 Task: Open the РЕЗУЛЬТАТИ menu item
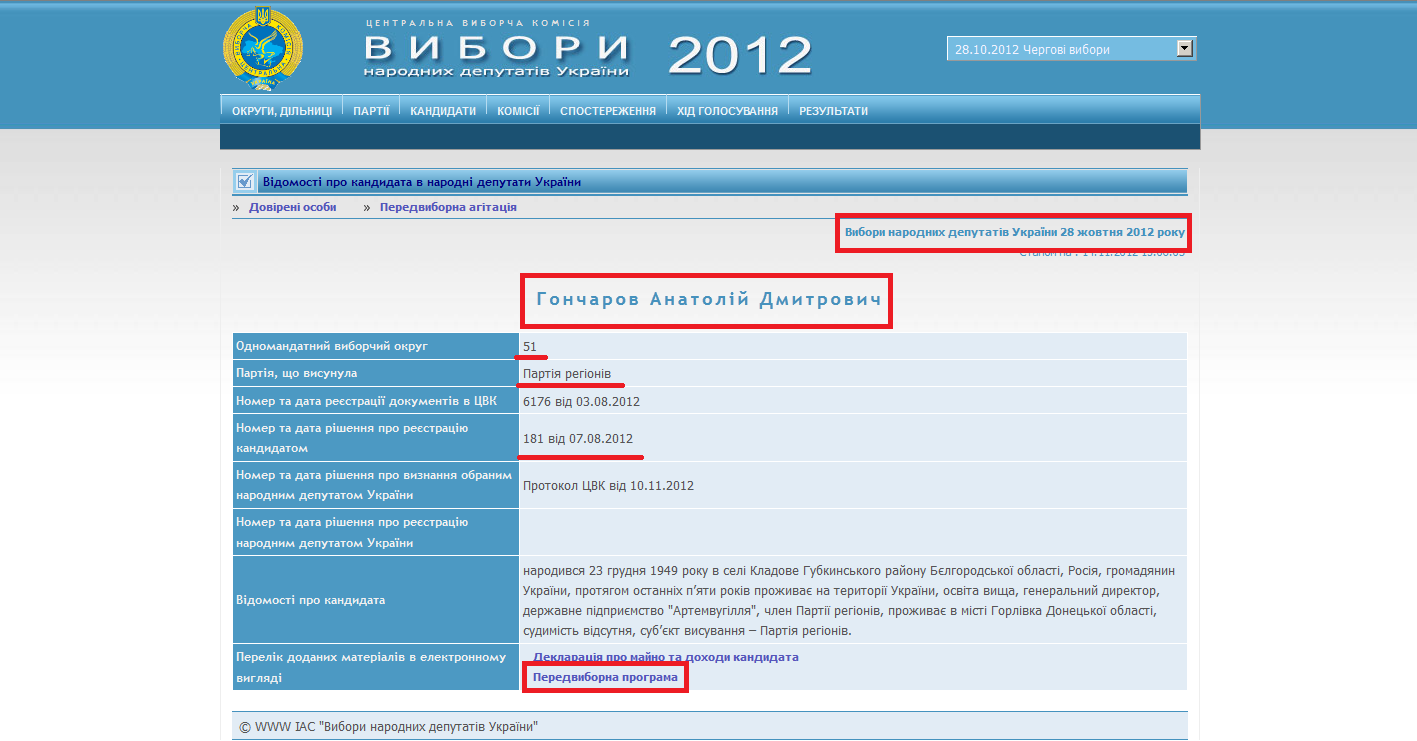tap(833, 111)
